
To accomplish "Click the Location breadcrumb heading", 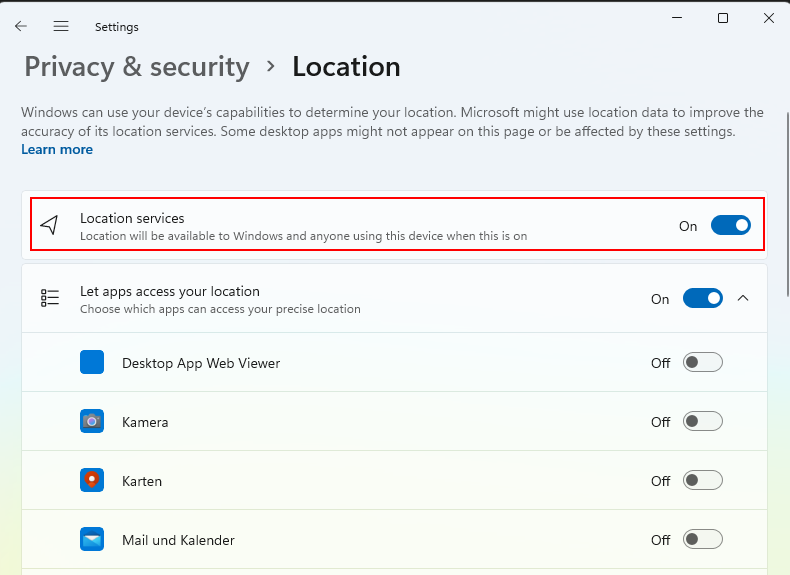I will click(x=346, y=67).
